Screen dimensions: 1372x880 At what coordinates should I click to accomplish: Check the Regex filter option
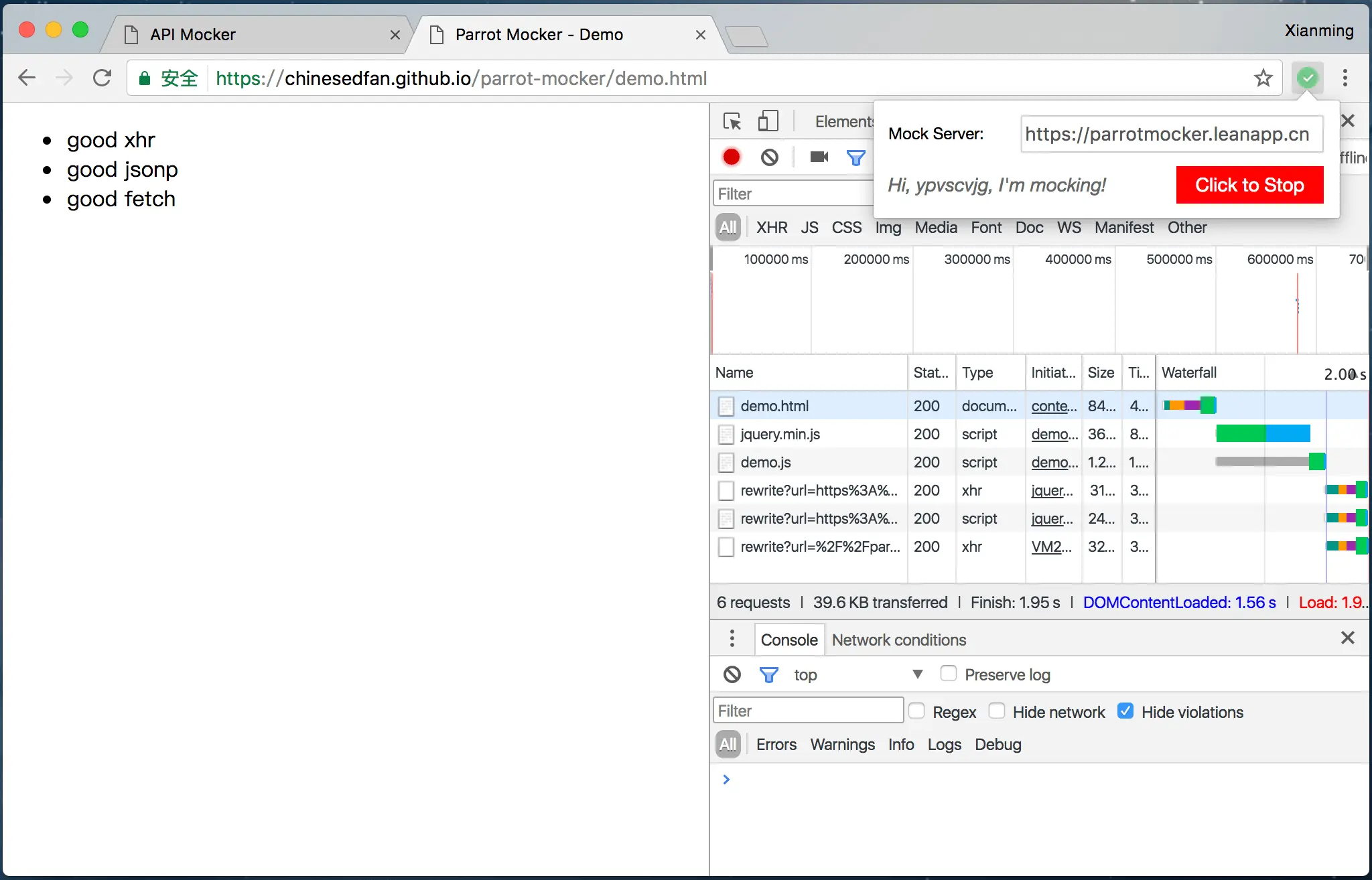coord(916,711)
